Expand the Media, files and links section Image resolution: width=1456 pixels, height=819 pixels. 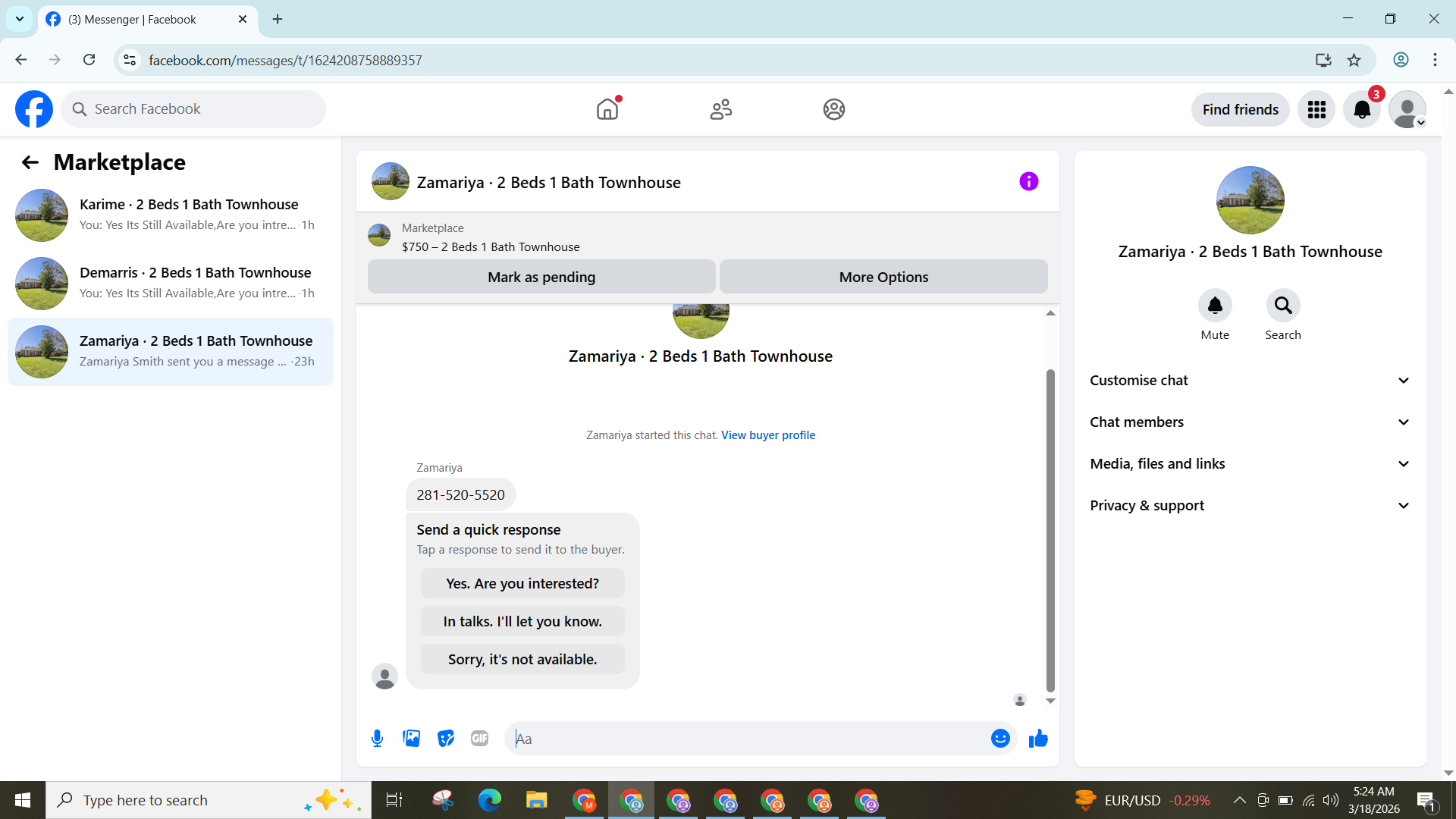click(x=1250, y=464)
